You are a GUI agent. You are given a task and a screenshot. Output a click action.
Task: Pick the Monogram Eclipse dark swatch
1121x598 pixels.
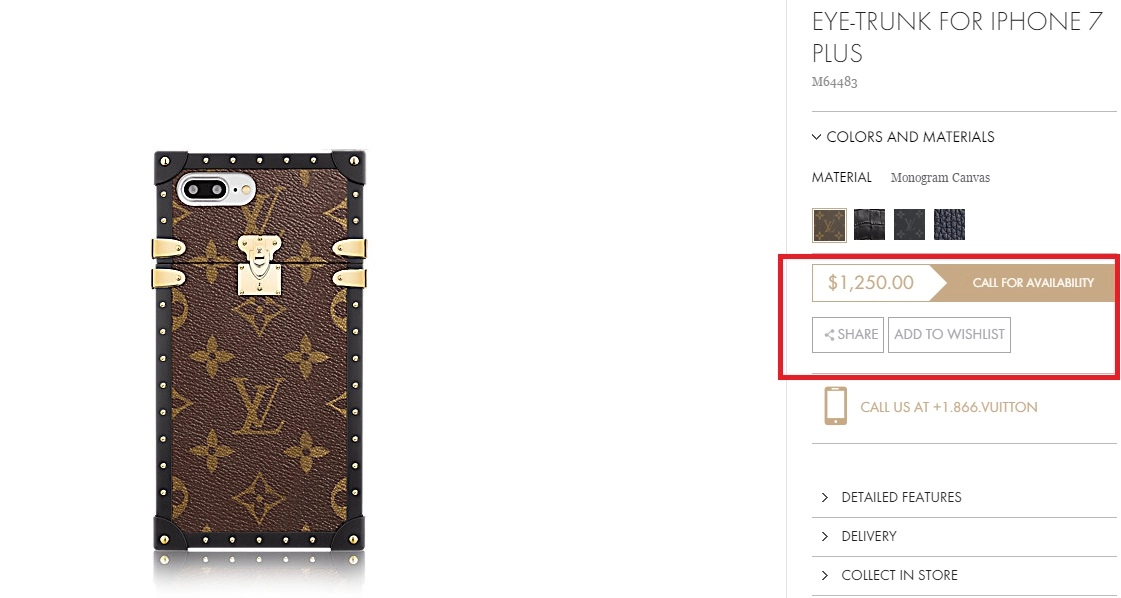coord(909,225)
